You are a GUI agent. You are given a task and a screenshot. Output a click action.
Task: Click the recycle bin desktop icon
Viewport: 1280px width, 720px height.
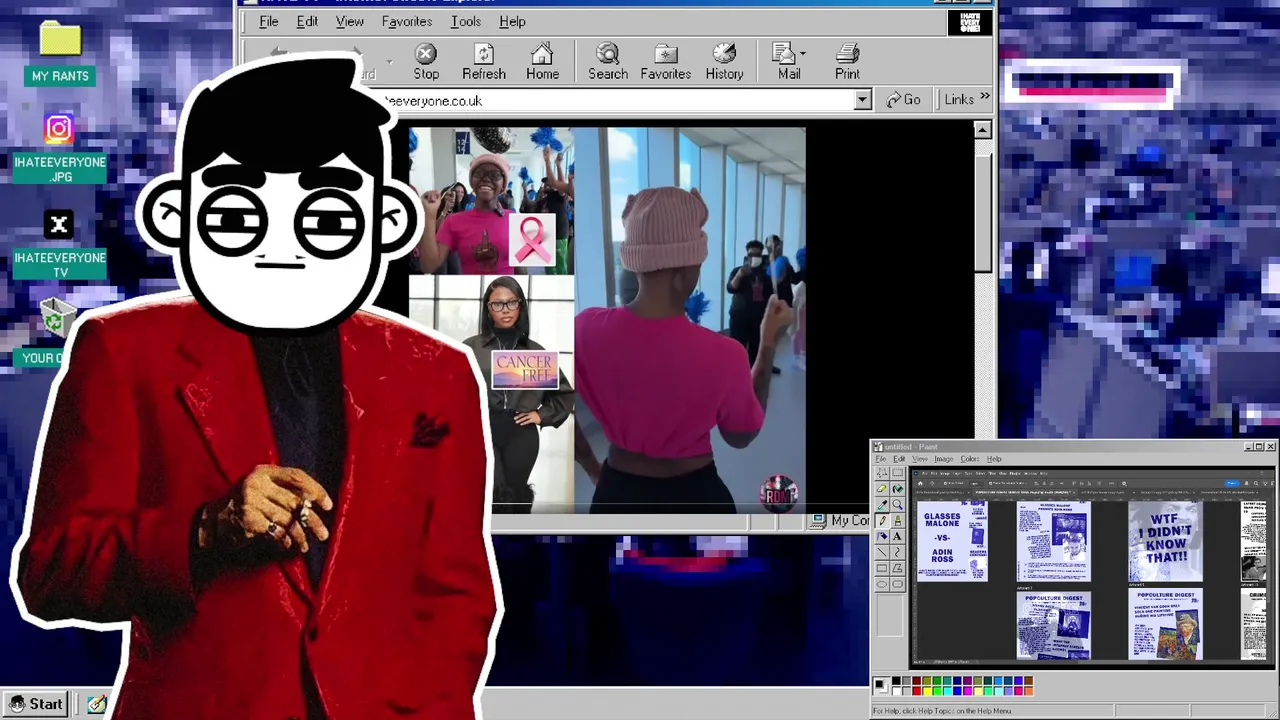pyautogui.click(x=57, y=319)
